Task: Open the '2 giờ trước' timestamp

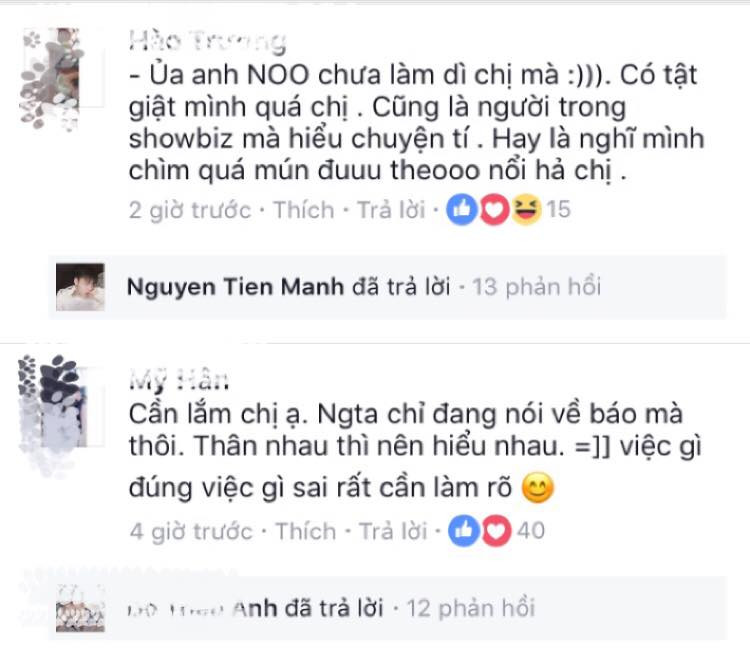Action: (190, 210)
